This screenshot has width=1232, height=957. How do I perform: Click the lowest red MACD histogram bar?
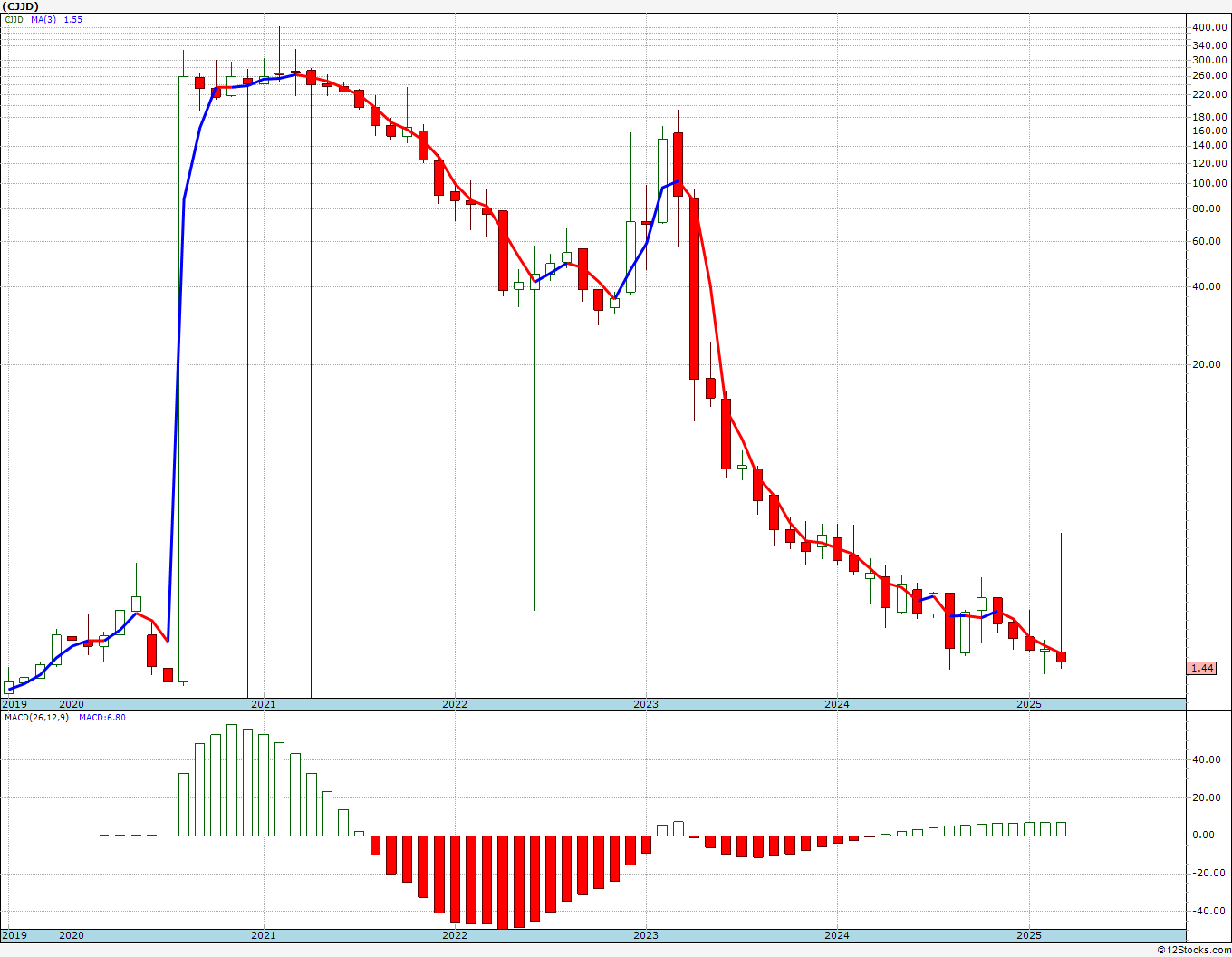503,882
